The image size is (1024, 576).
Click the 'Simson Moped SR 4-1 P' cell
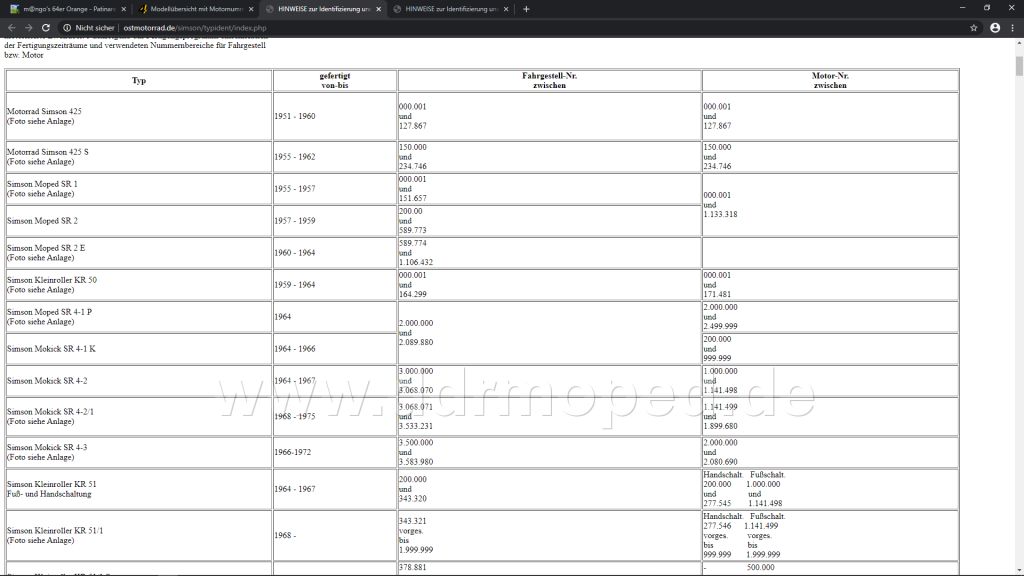coord(139,317)
